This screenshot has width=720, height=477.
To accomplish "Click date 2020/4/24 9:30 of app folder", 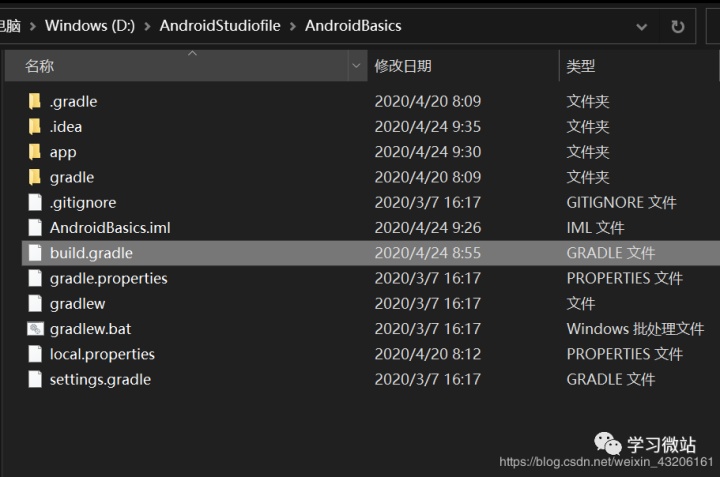I will tap(428, 152).
